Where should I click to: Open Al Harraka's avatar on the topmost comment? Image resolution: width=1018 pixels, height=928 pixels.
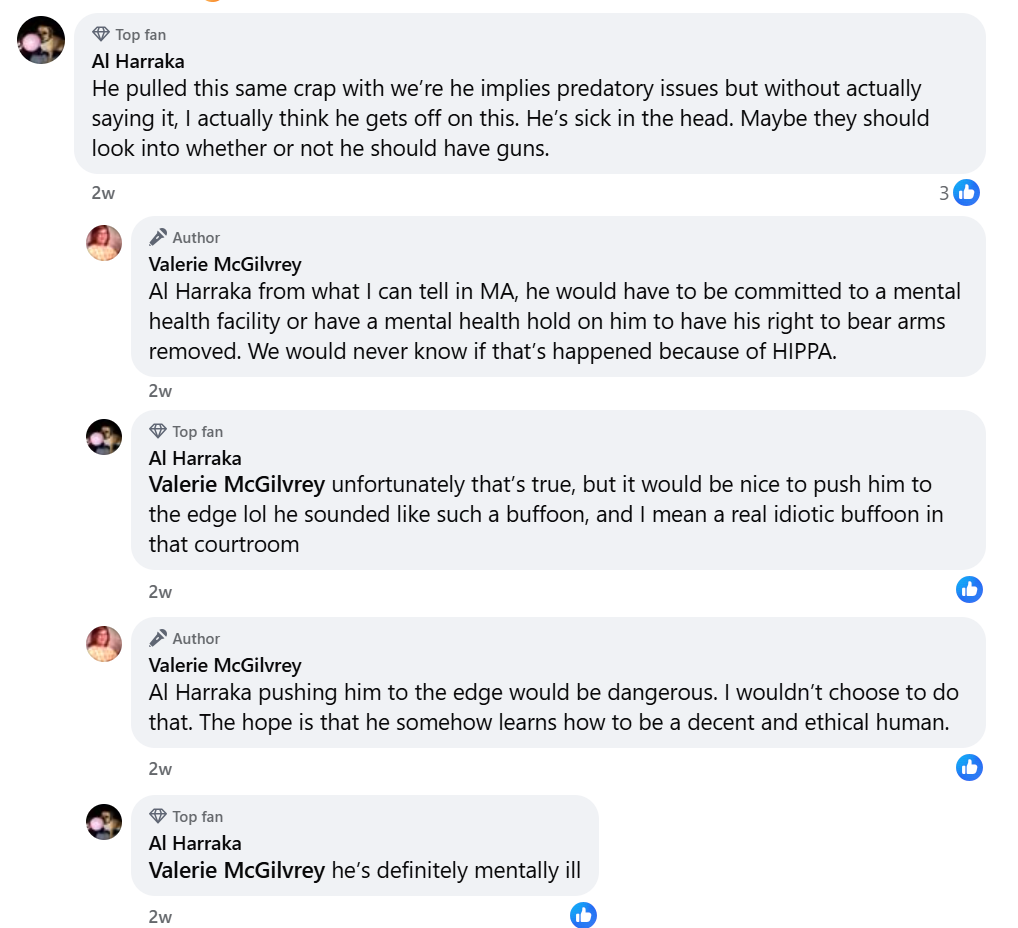tap(42, 40)
